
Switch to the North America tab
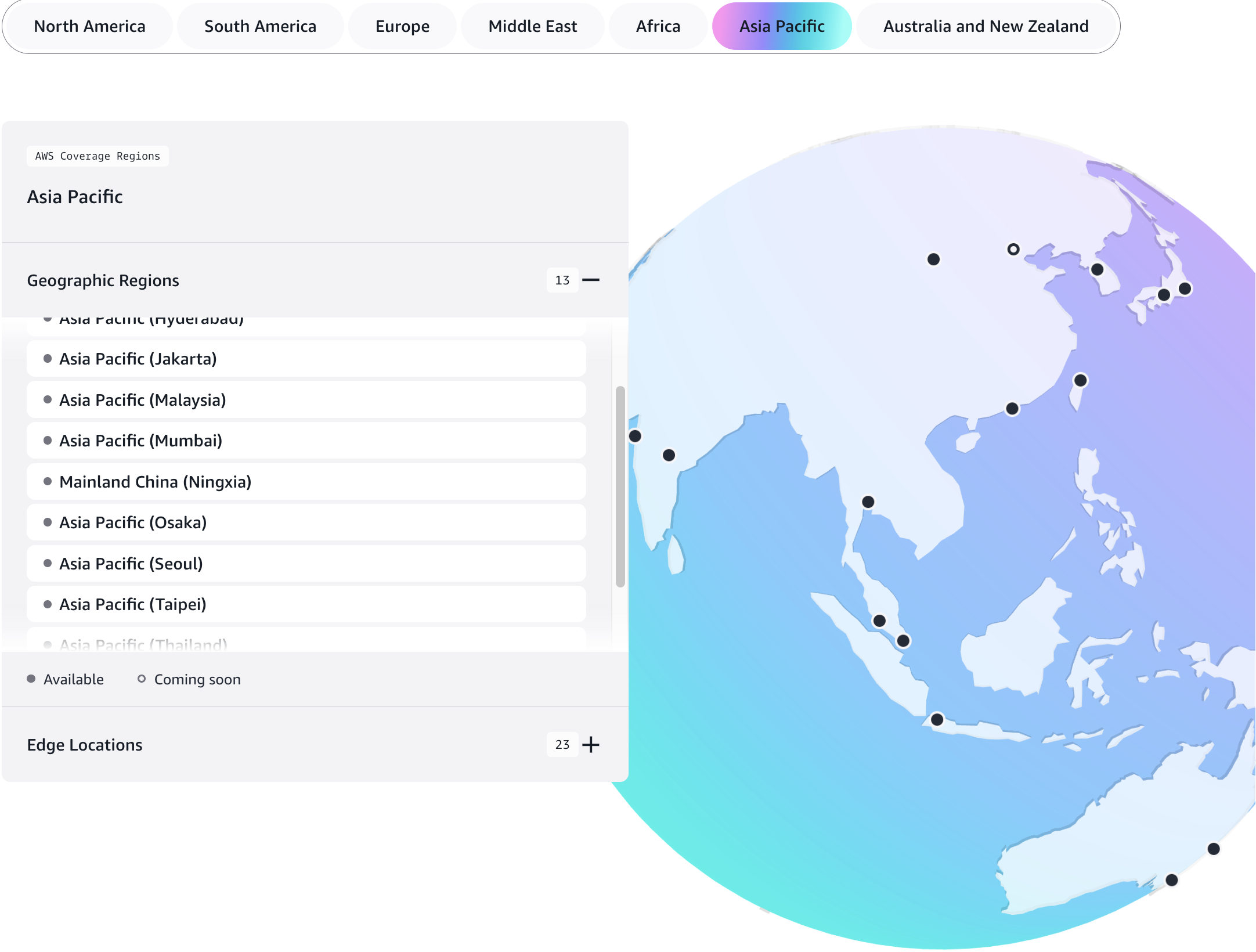tap(89, 26)
